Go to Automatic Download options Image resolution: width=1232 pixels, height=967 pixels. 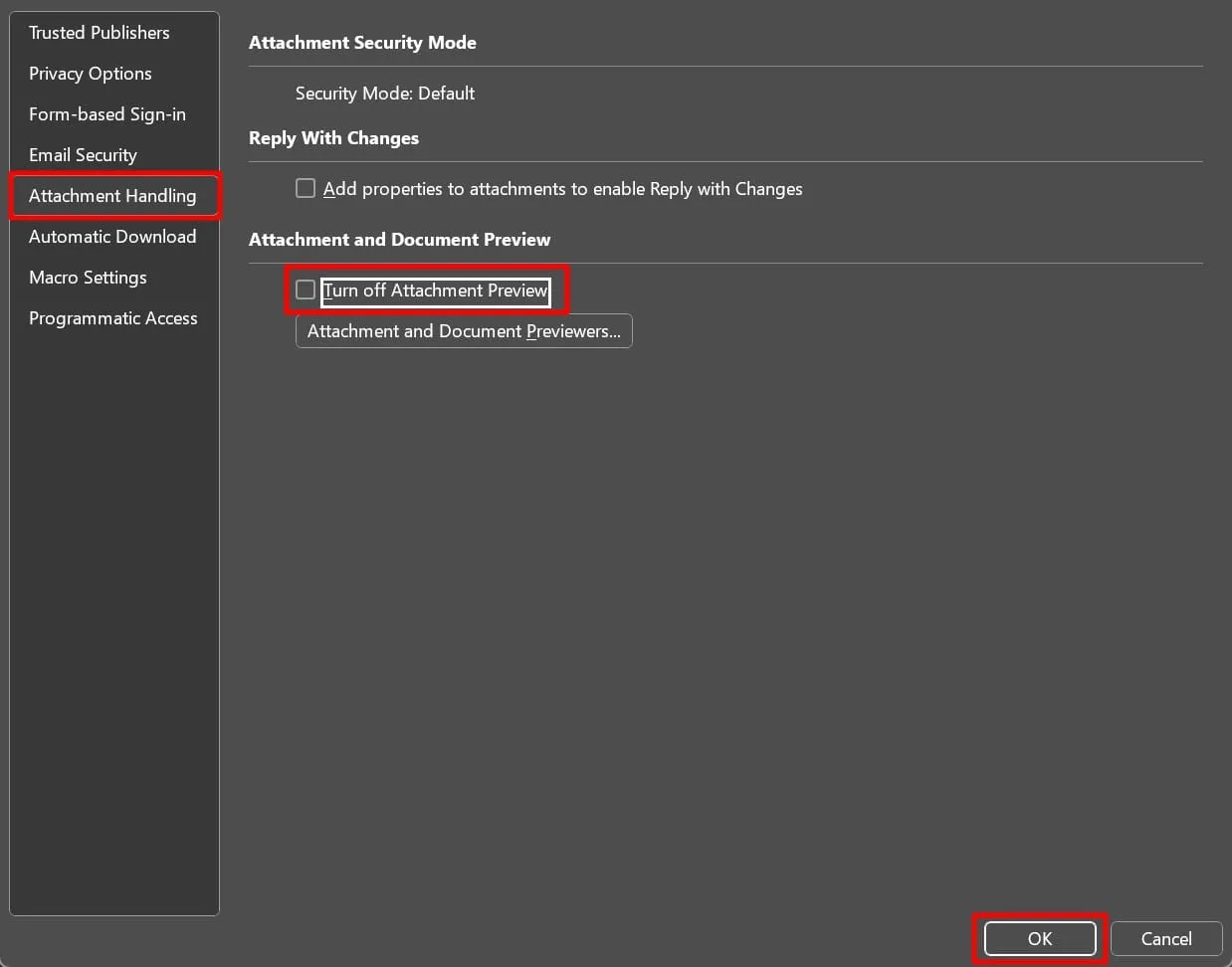(x=112, y=236)
